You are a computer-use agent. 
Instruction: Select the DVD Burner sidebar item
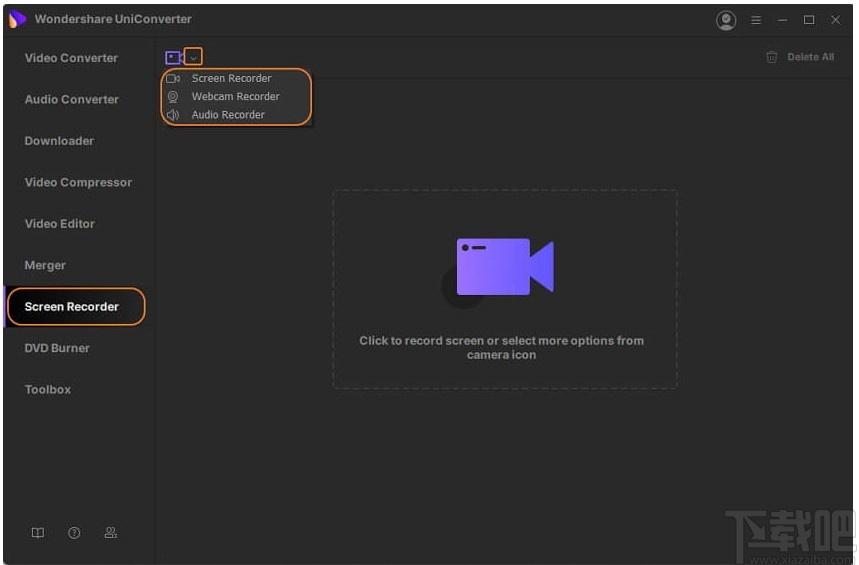point(57,348)
